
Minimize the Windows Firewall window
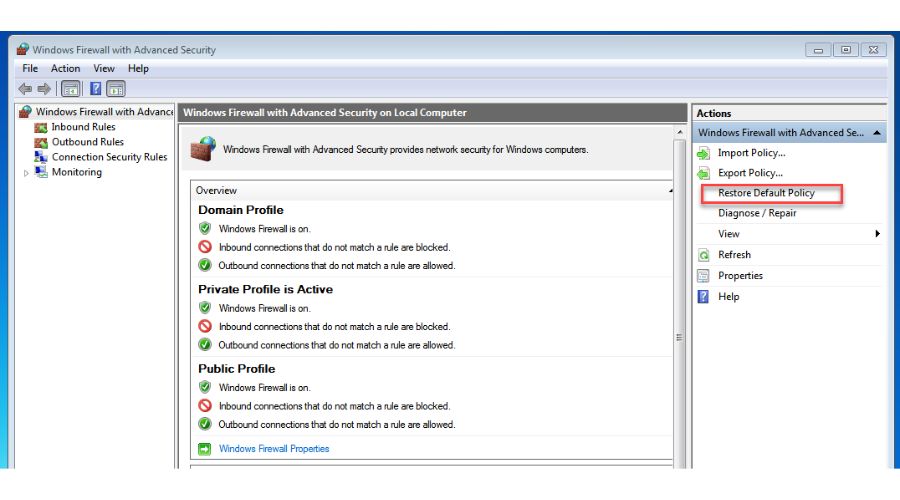818,50
